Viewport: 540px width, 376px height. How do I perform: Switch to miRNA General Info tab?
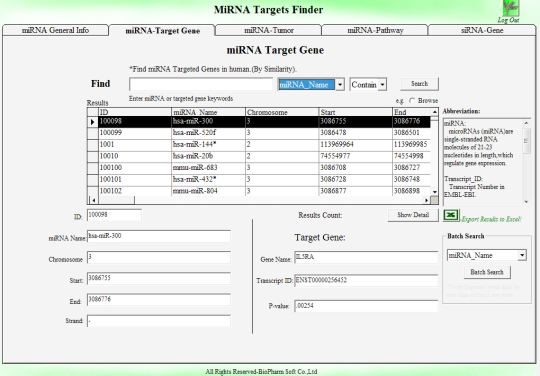coord(55,30)
